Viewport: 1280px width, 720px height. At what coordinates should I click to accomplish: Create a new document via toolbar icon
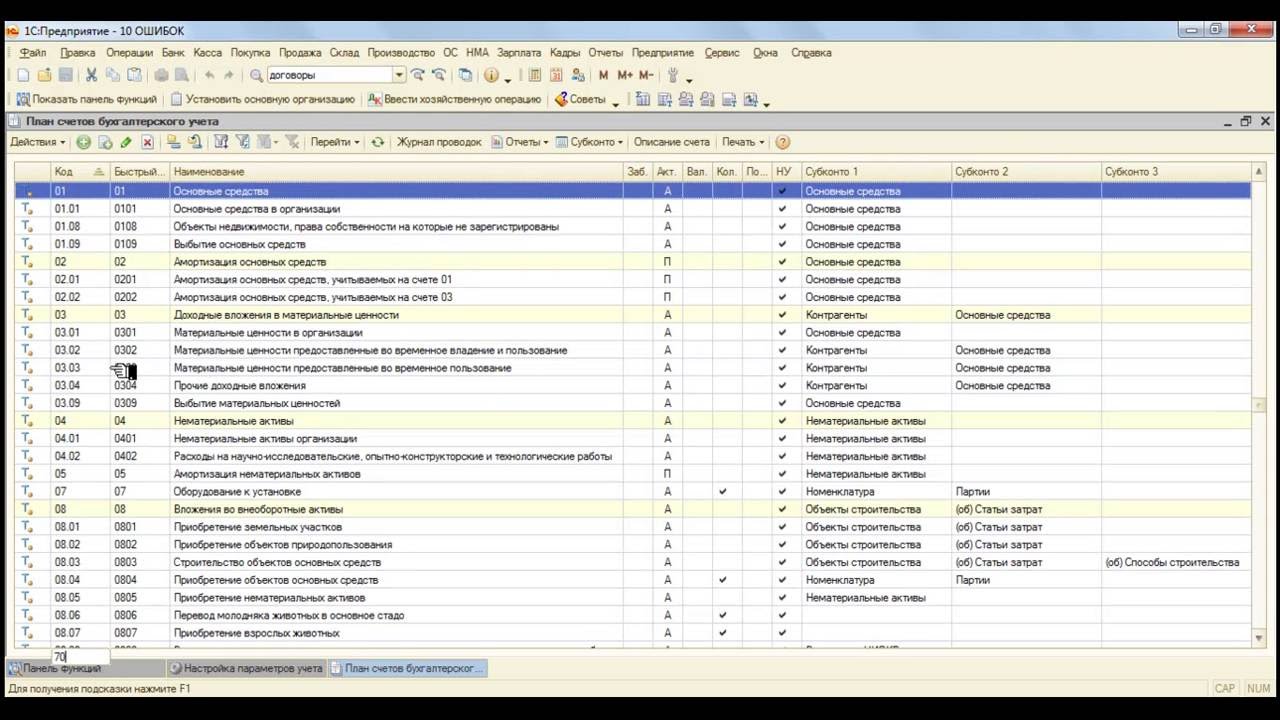[24, 75]
